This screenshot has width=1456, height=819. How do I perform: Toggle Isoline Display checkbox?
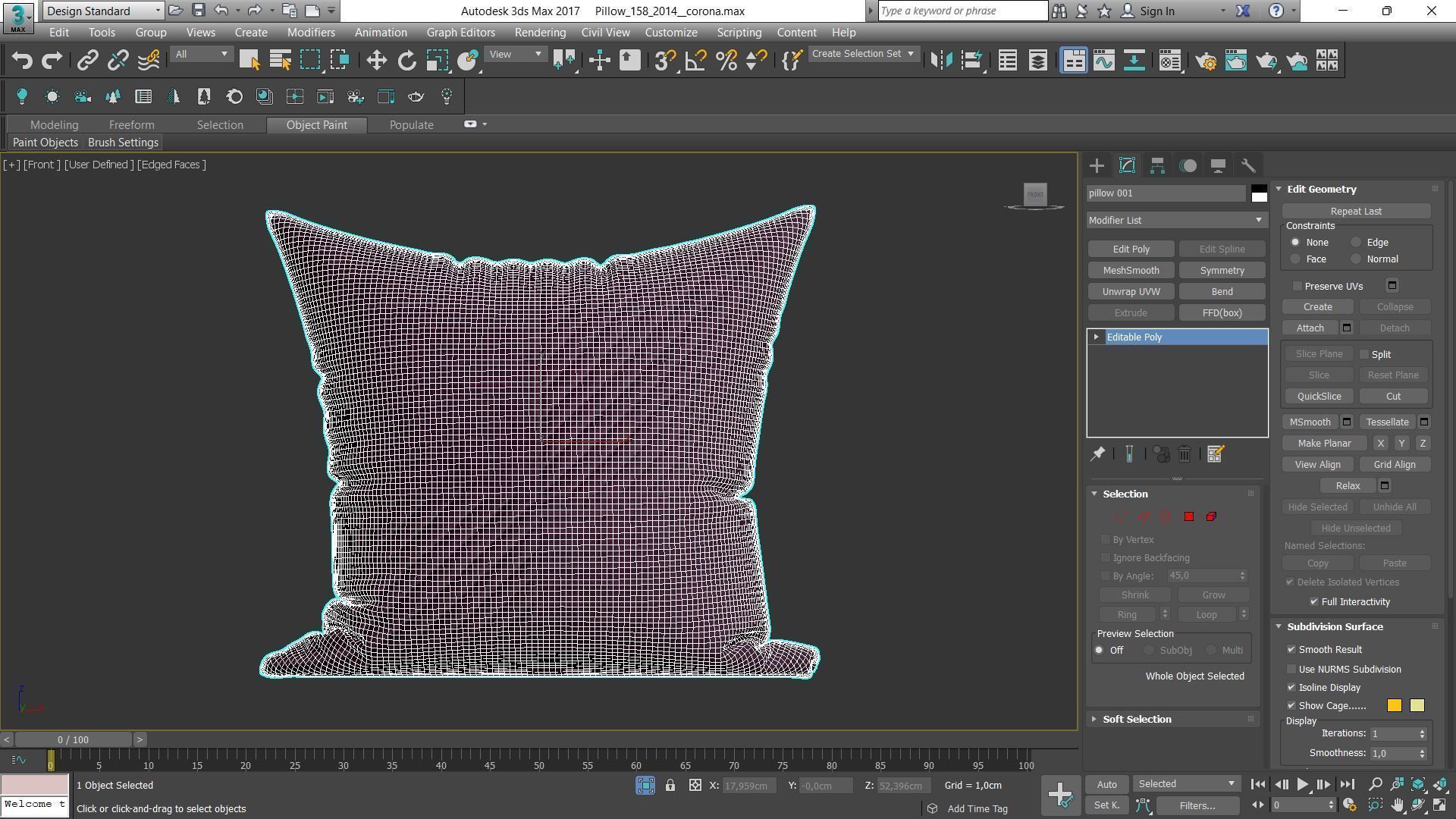click(x=1291, y=687)
